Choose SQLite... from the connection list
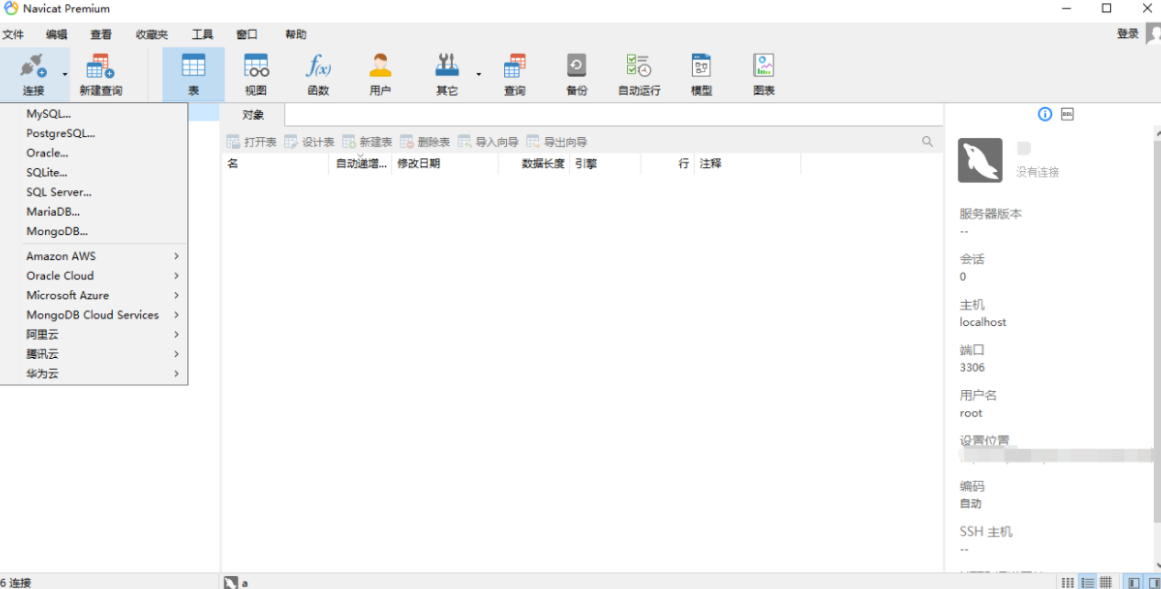 [94, 173]
